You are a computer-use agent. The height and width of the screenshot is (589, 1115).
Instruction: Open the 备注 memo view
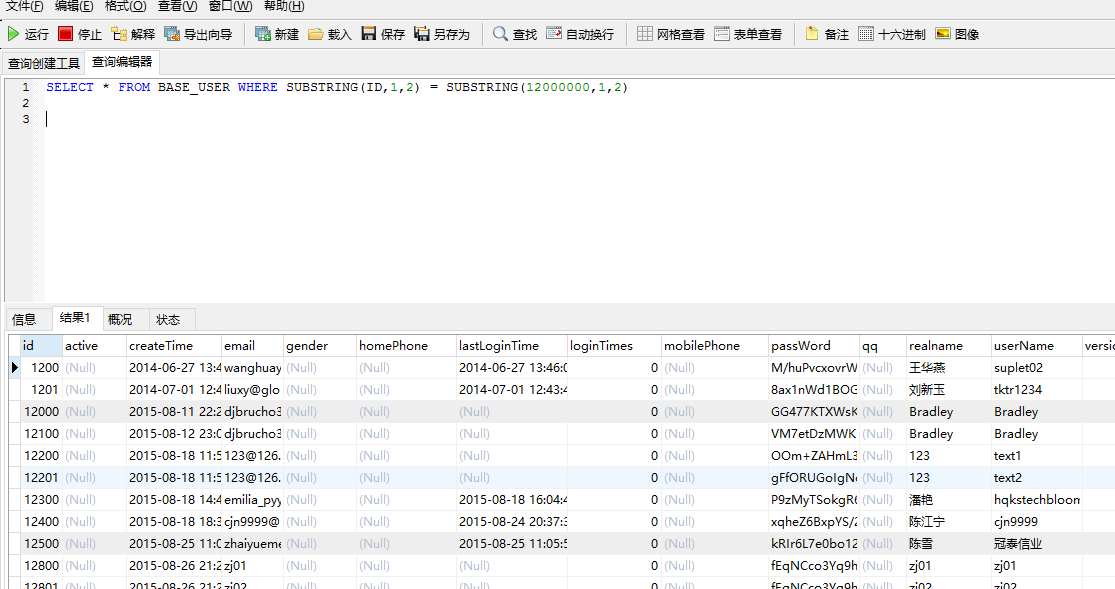[x=827, y=34]
